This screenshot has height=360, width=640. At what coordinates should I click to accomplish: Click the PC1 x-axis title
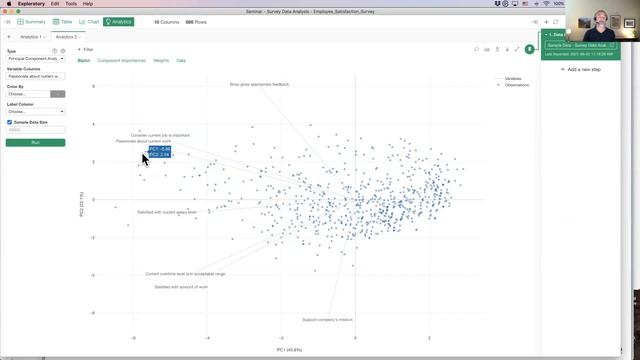[289, 350]
